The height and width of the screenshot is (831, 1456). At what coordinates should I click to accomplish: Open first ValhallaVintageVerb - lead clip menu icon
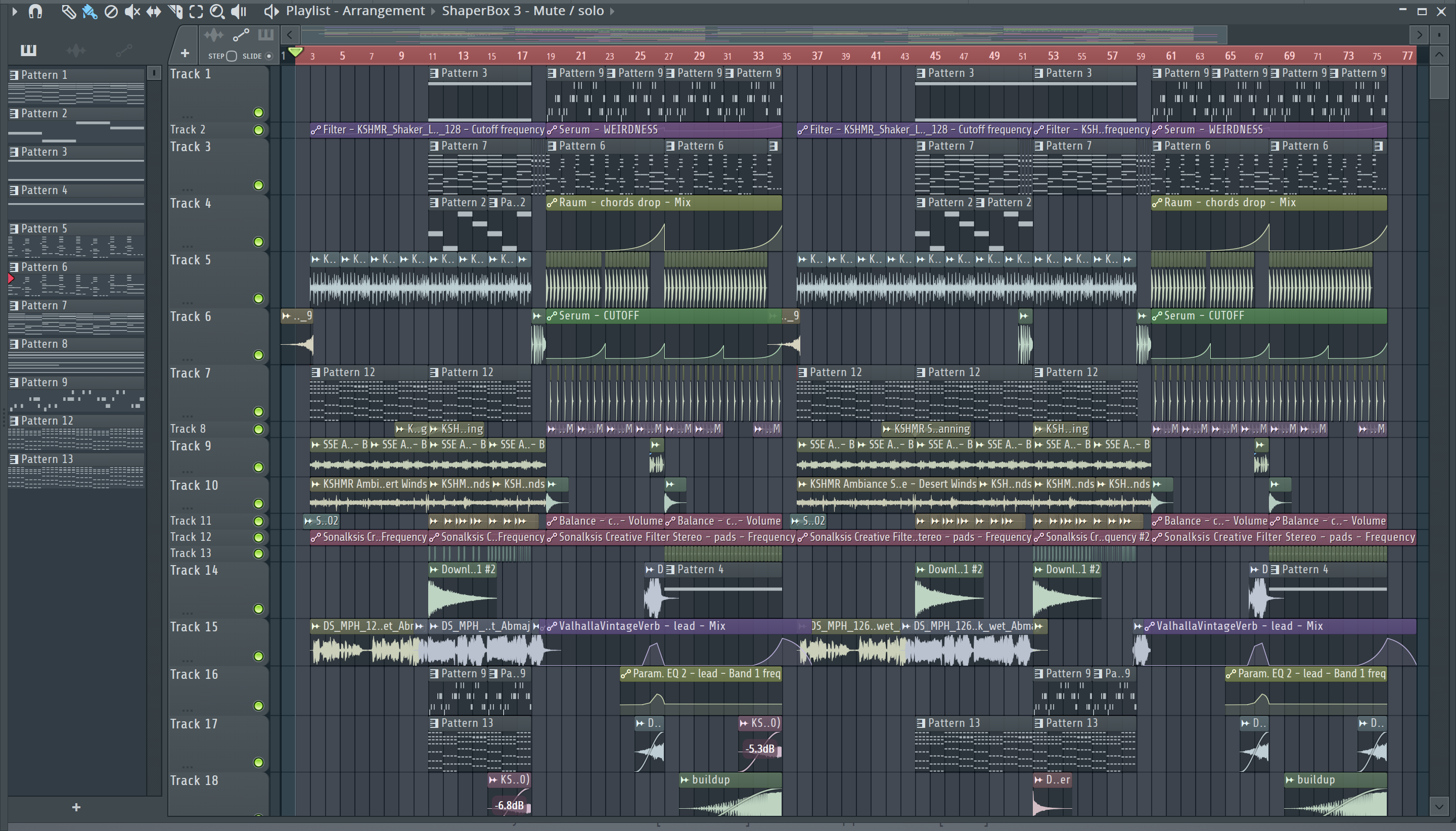(x=552, y=627)
